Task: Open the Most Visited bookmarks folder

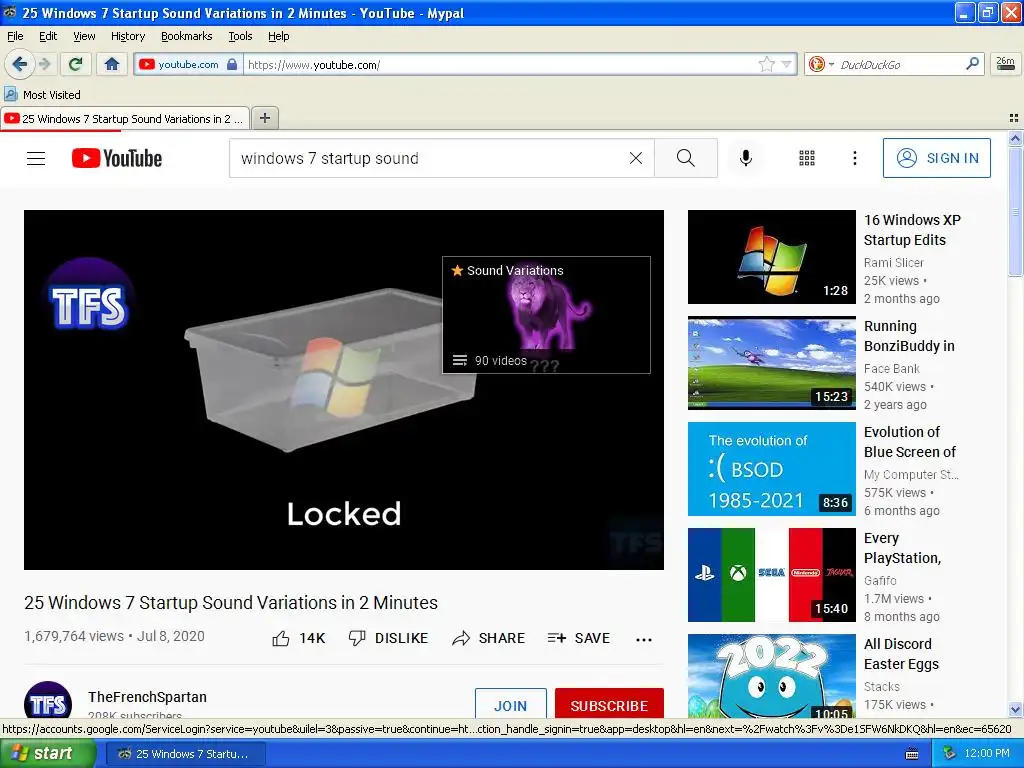Action: (x=42, y=95)
